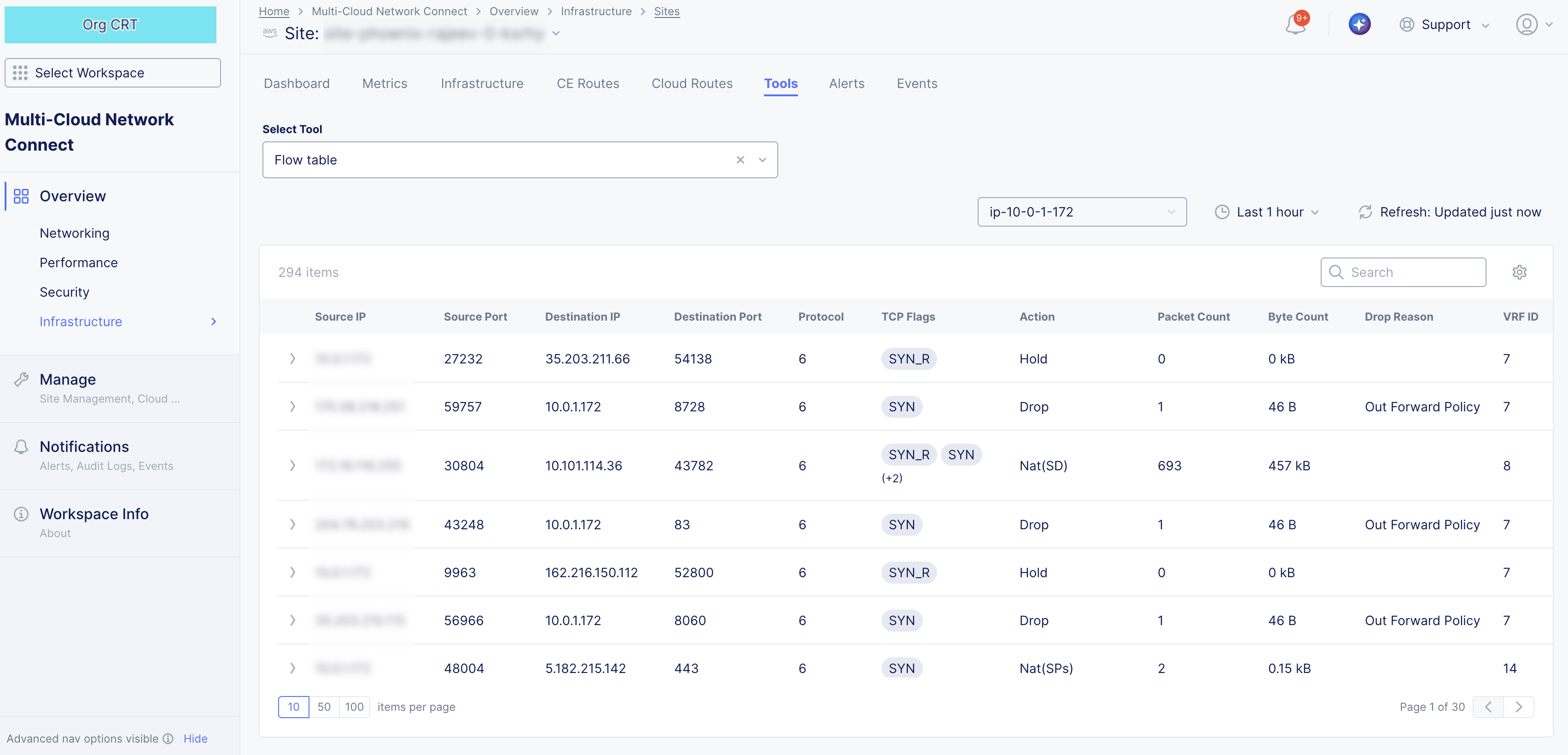Select 10 items per page

click(293, 707)
